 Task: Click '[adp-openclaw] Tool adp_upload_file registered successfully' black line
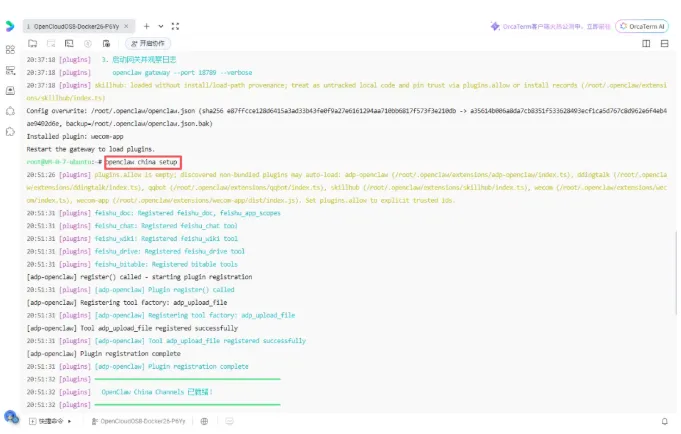132,328
